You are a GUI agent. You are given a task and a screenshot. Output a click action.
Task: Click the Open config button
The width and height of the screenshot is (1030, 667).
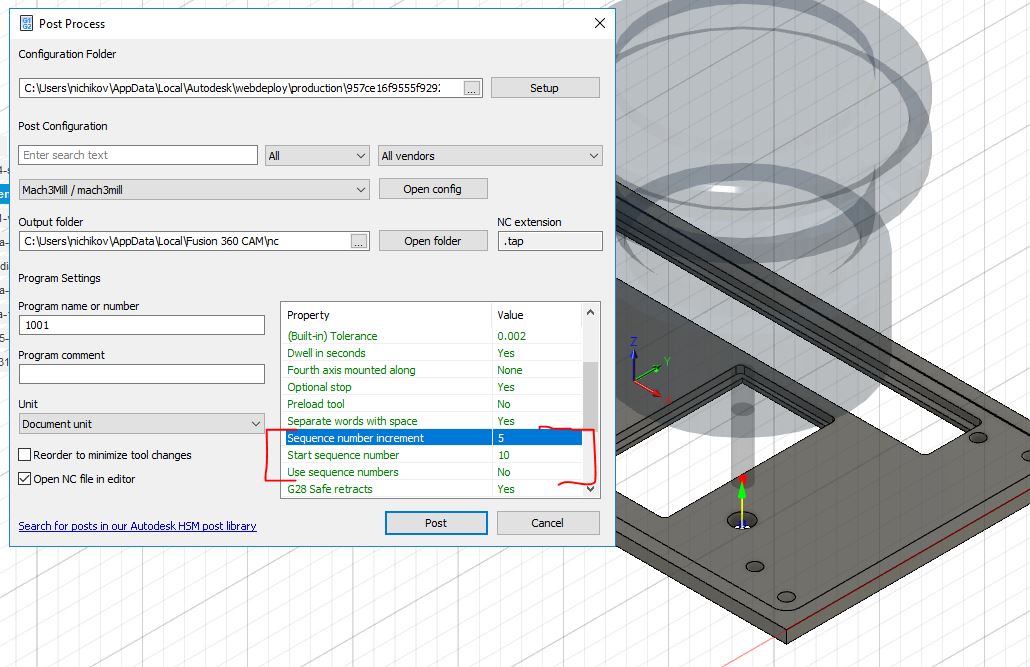[432, 189]
